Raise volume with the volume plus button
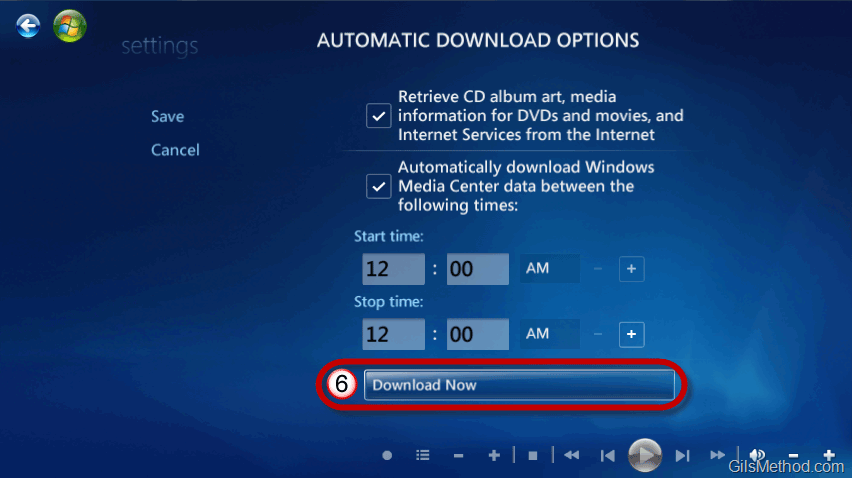Viewport: 852px width, 478px height. click(x=829, y=455)
